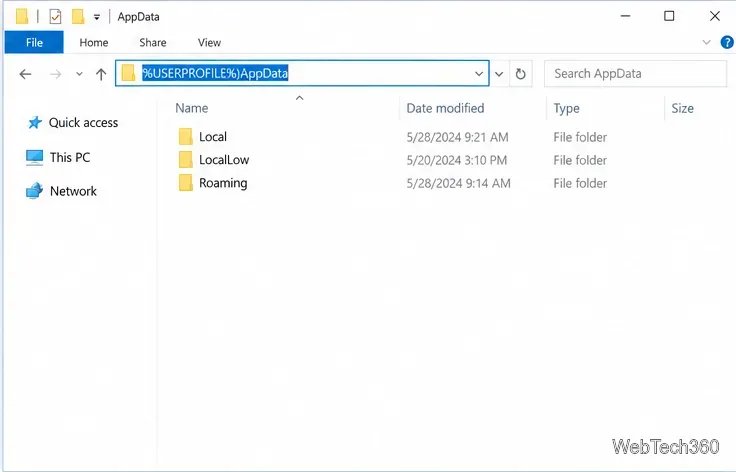Click File folder type in LocalLow row
Screen dimensions: 736x472
(580, 160)
